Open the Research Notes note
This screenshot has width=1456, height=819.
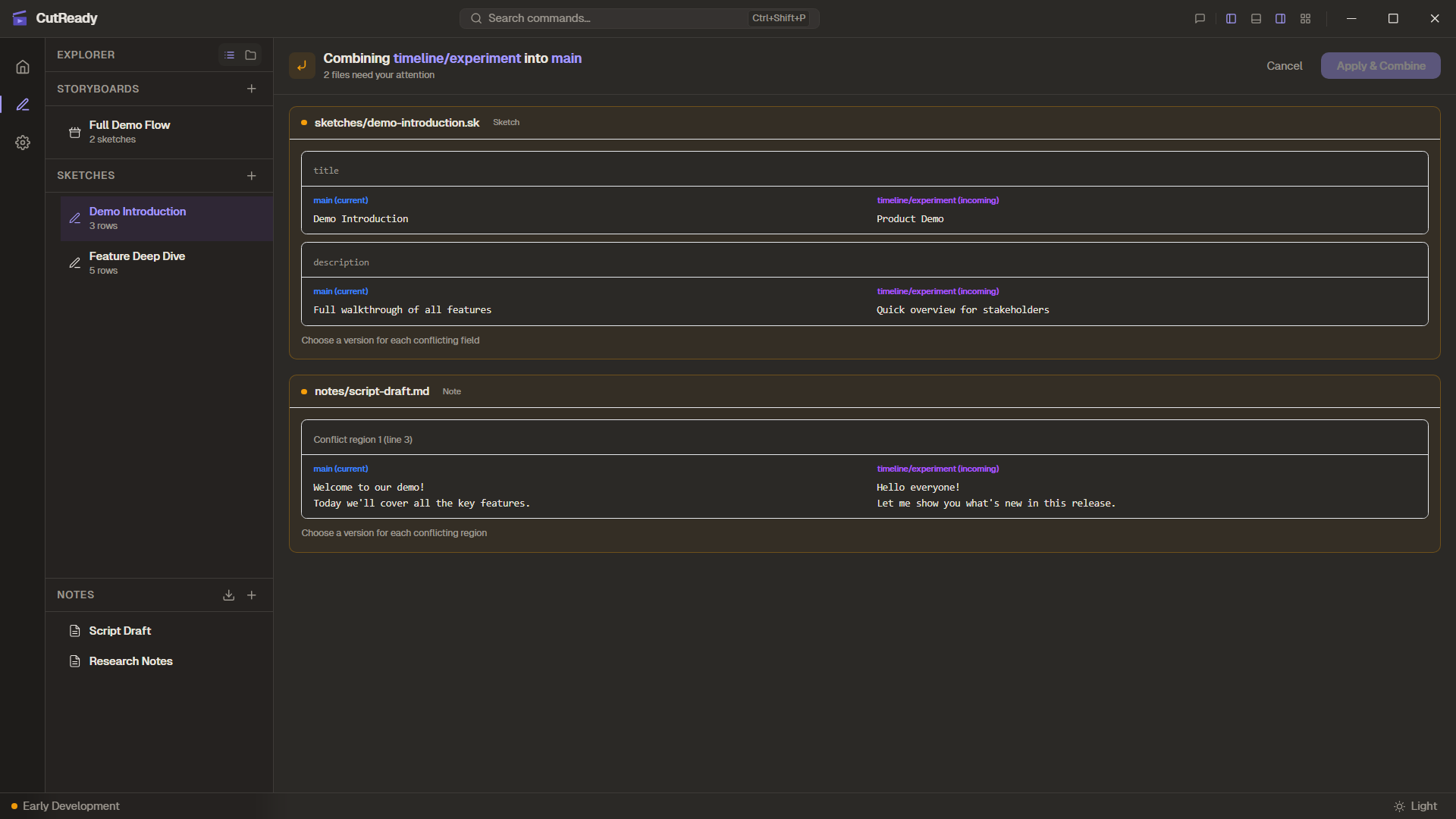(130, 661)
